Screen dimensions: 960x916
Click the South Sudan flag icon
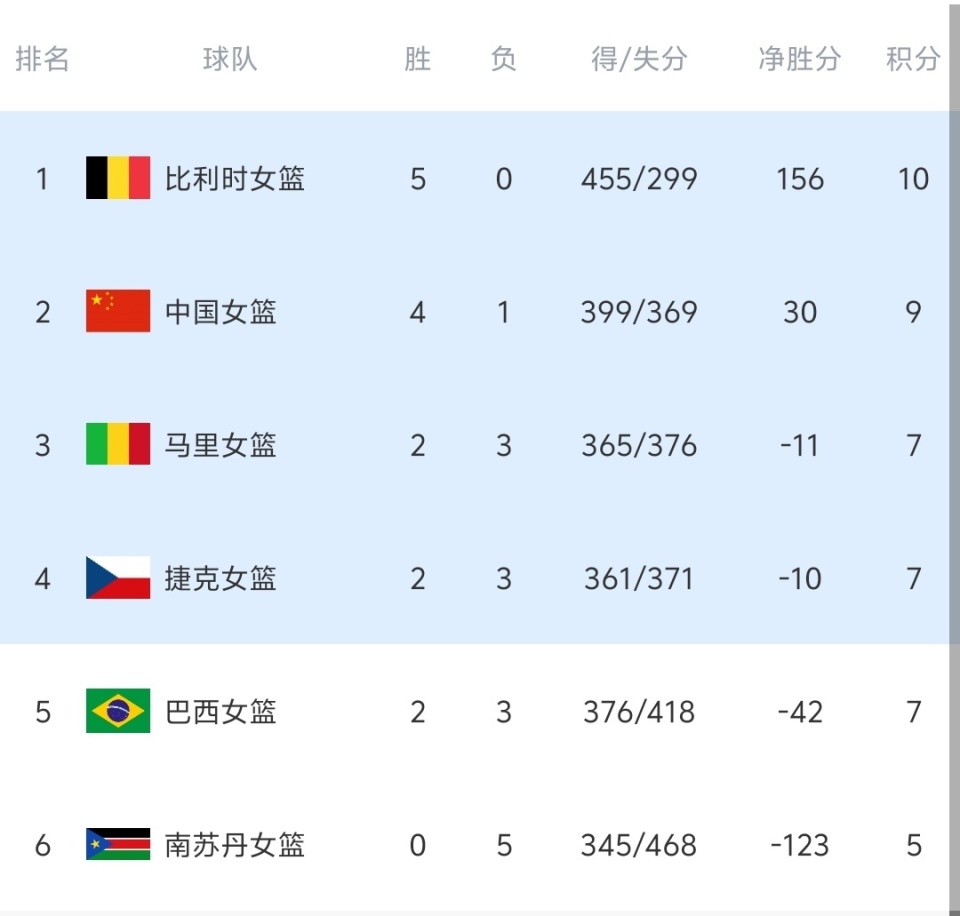[x=118, y=845]
